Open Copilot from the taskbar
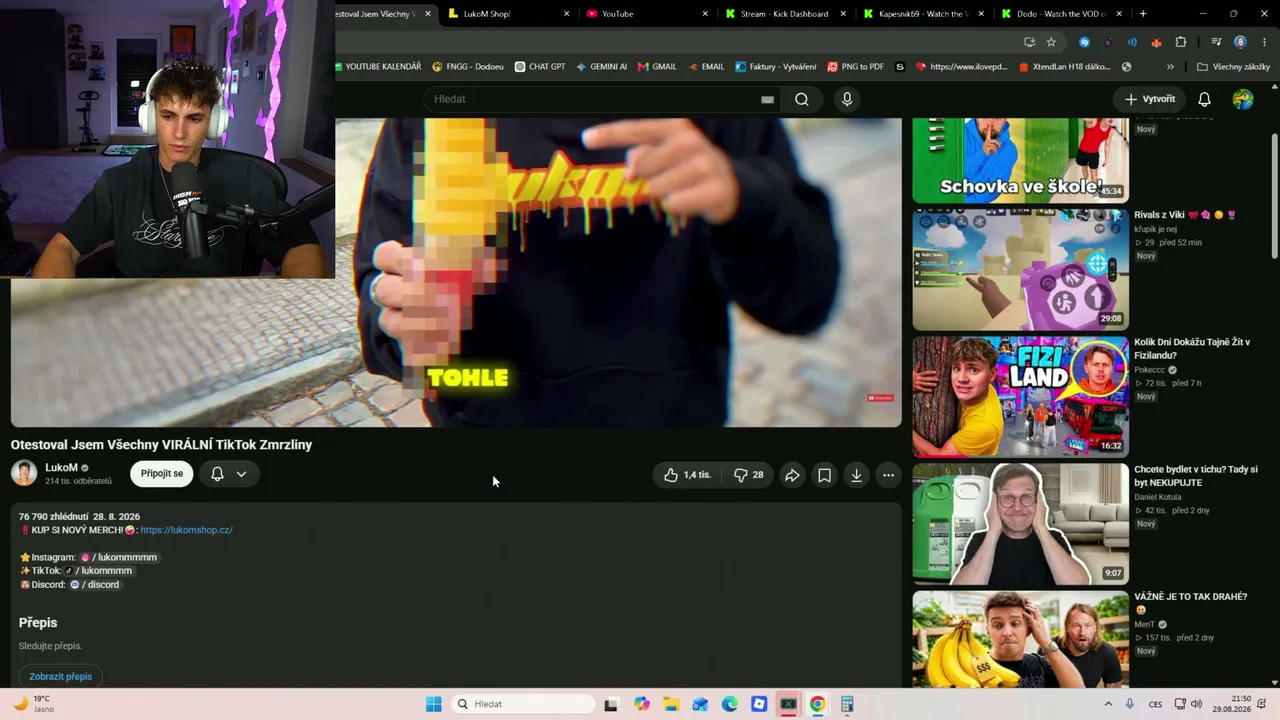 [642, 704]
